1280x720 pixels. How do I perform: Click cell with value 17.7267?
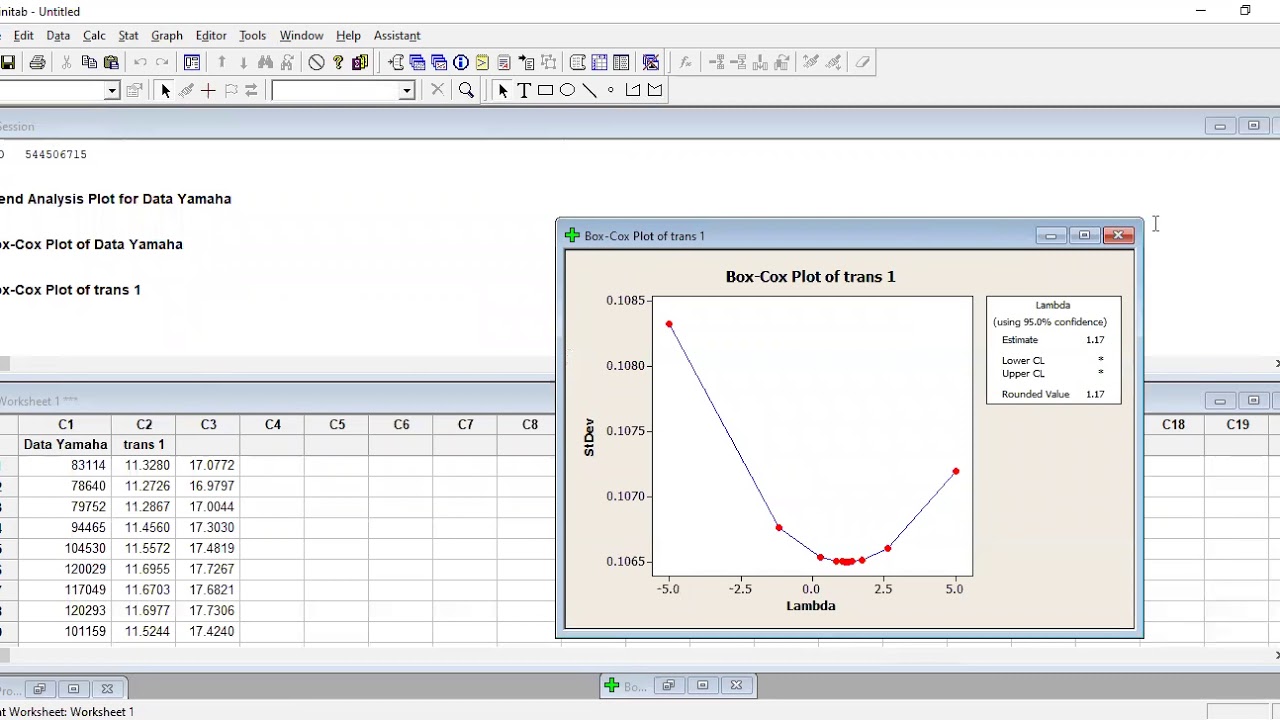(x=208, y=569)
